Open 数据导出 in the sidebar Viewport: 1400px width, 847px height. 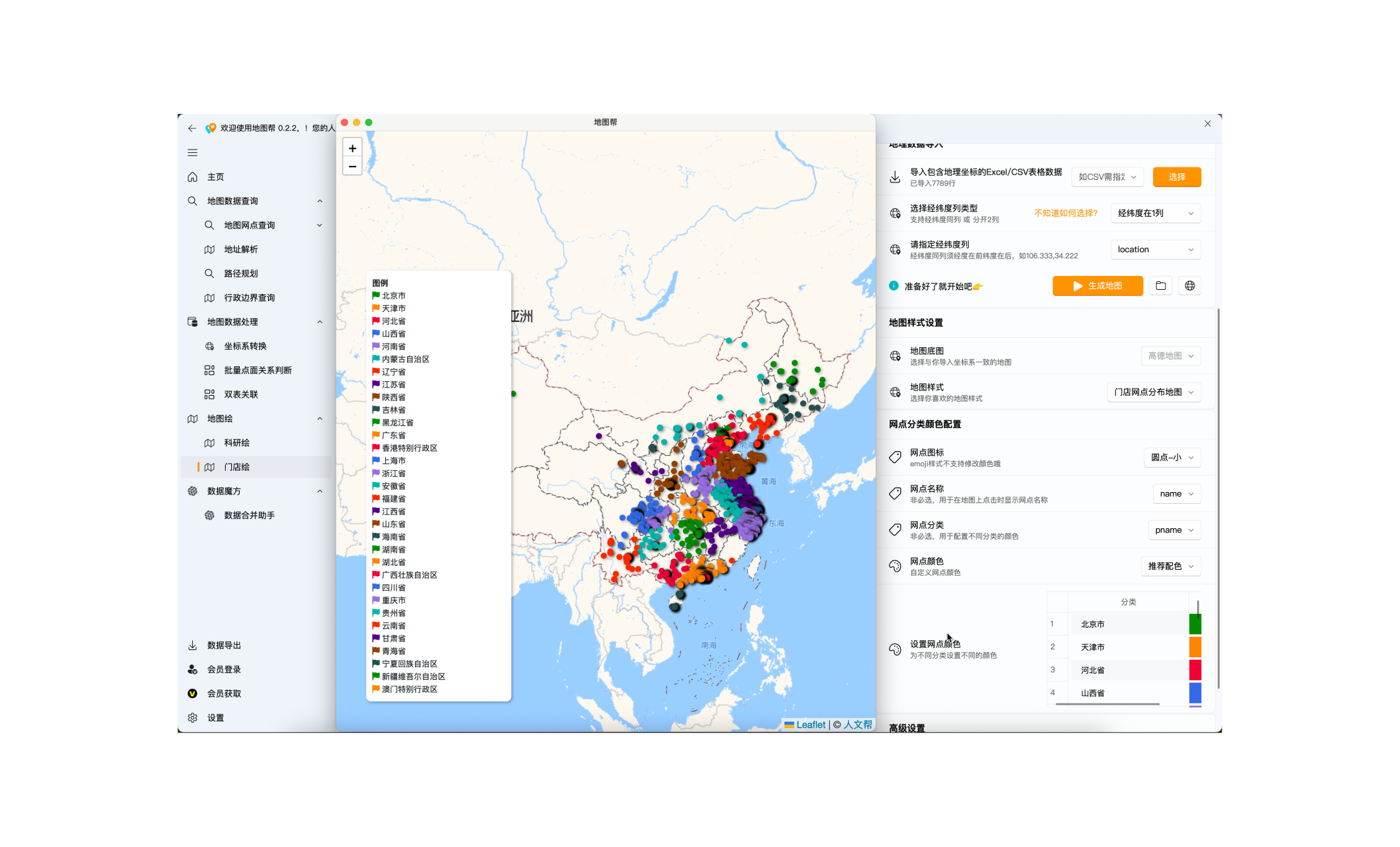224,645
